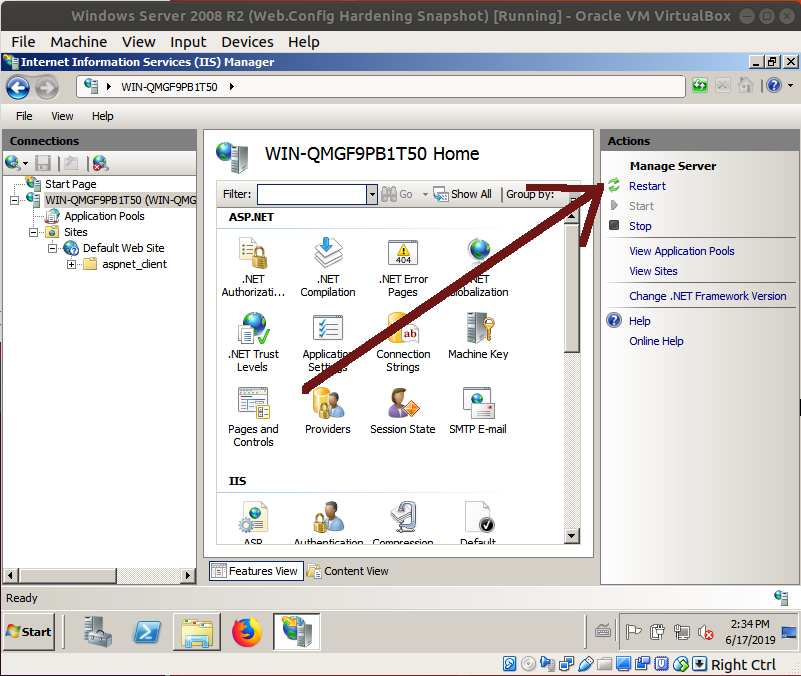Refresh the page using the green toolbar icon

[700, 85]
